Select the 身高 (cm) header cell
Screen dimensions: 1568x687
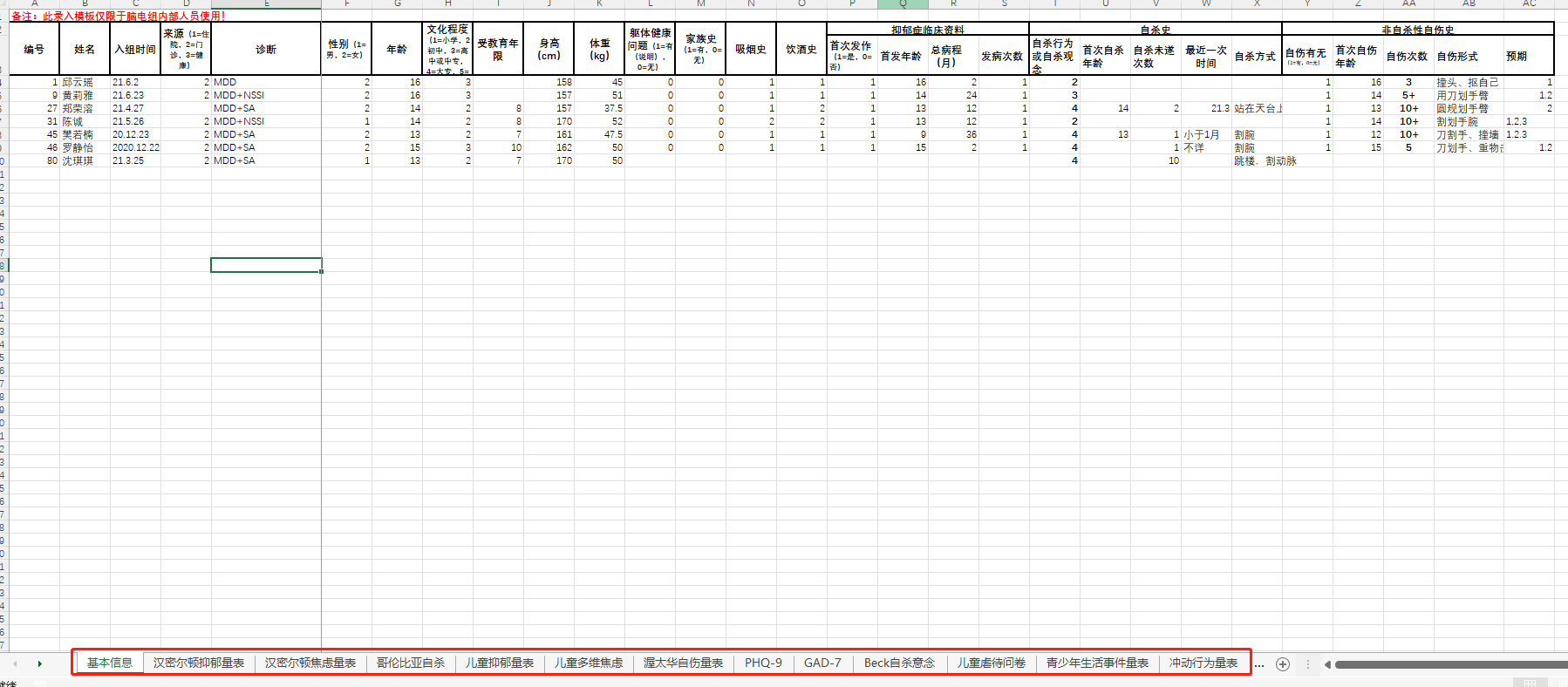(x=549, y=49)
